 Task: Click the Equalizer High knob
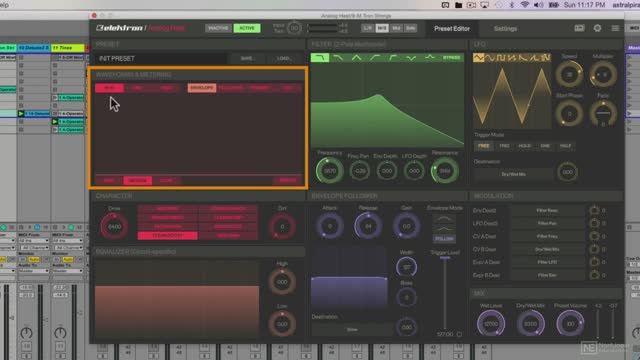click(x=282, y=282)
